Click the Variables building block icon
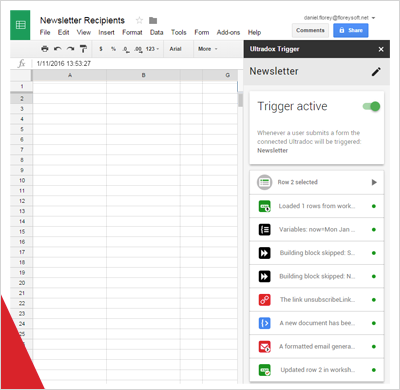Image resolution: width=400 pixels, height=390 pixels. 265,229
